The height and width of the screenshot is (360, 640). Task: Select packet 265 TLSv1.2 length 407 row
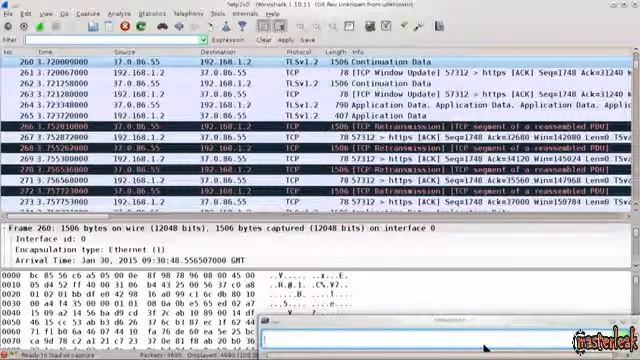[x=316, y=116]
